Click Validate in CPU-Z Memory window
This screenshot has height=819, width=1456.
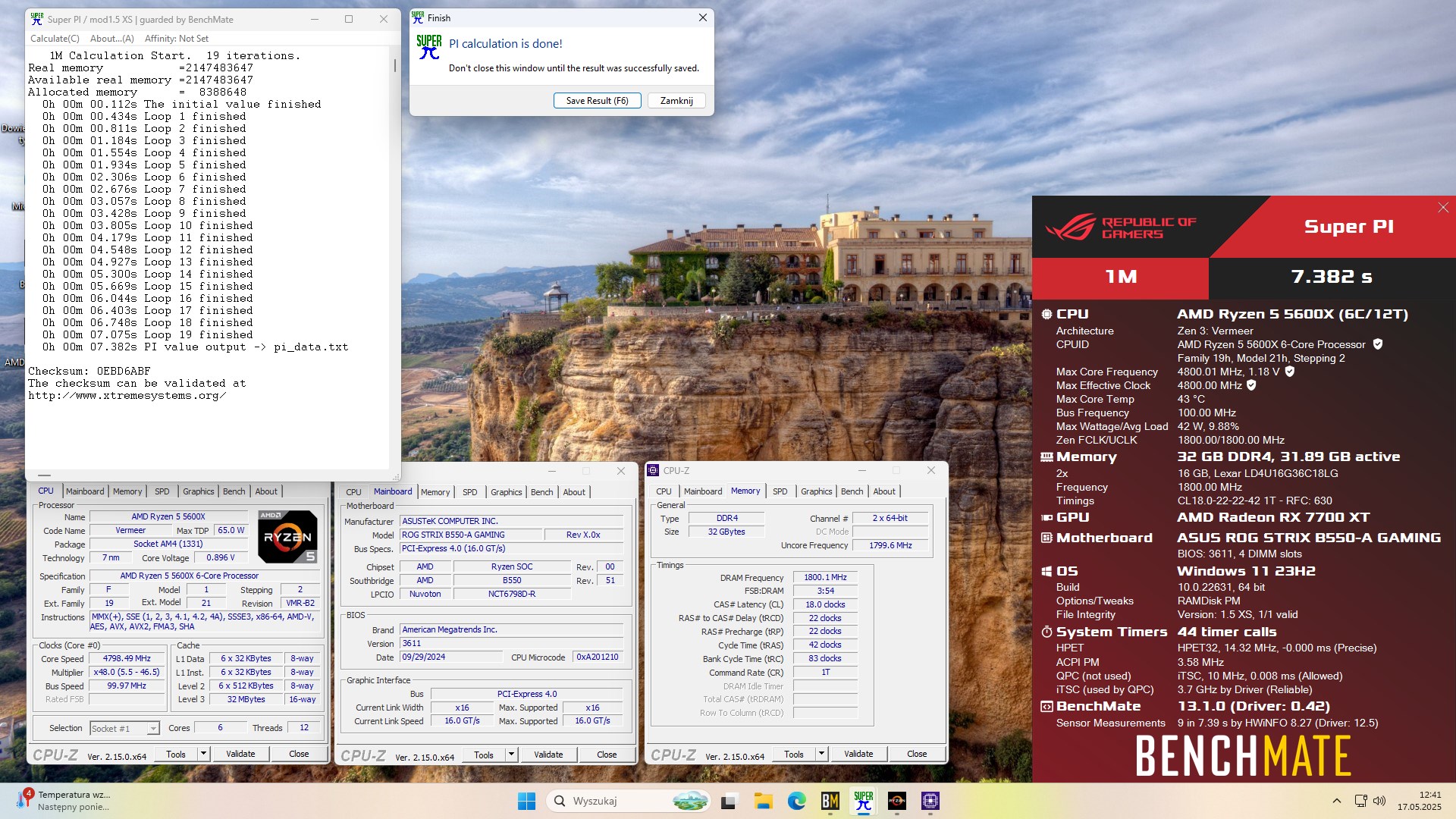(x=858, y=754)
